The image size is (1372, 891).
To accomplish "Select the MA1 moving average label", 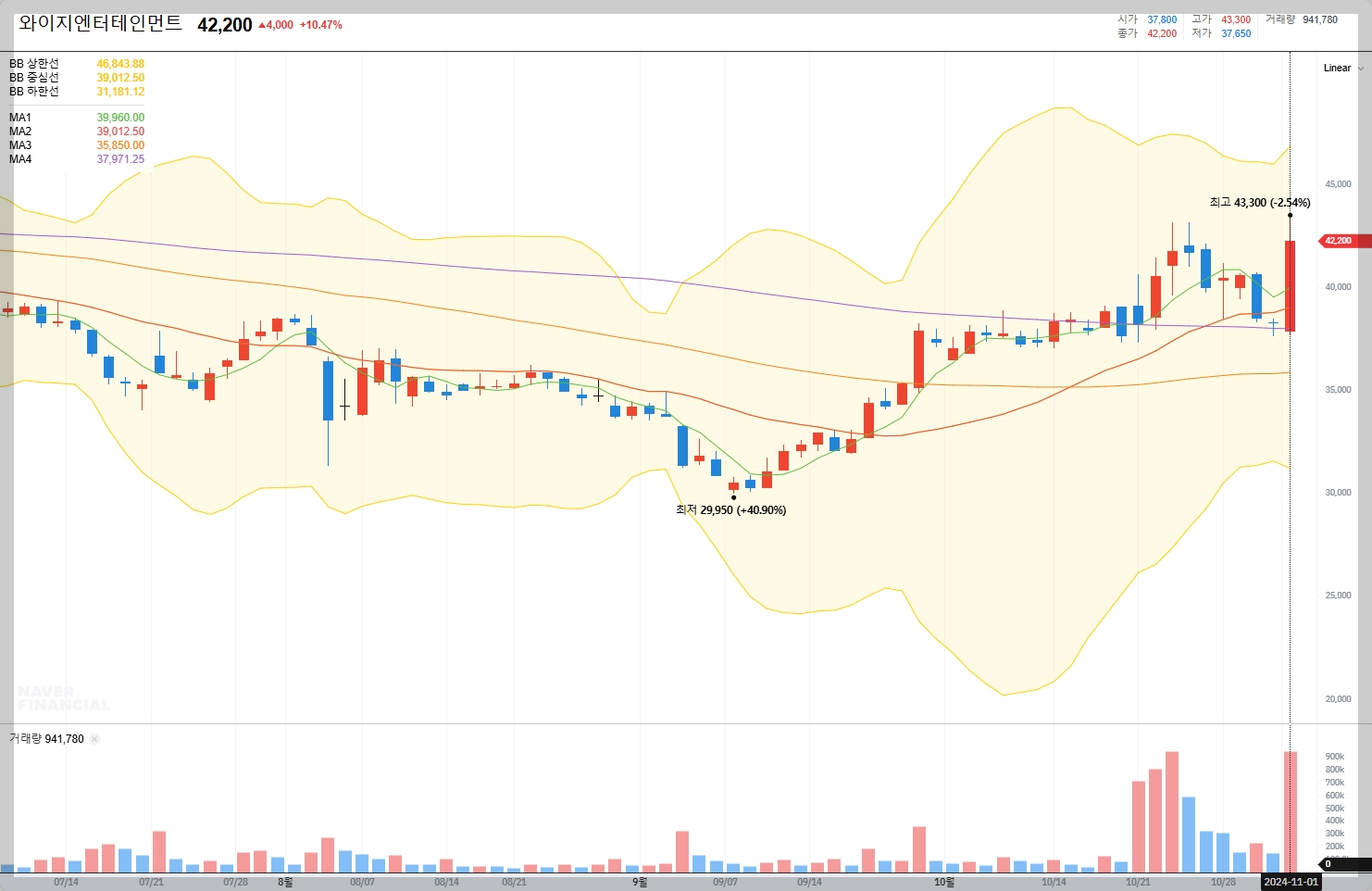I will 20,118.
